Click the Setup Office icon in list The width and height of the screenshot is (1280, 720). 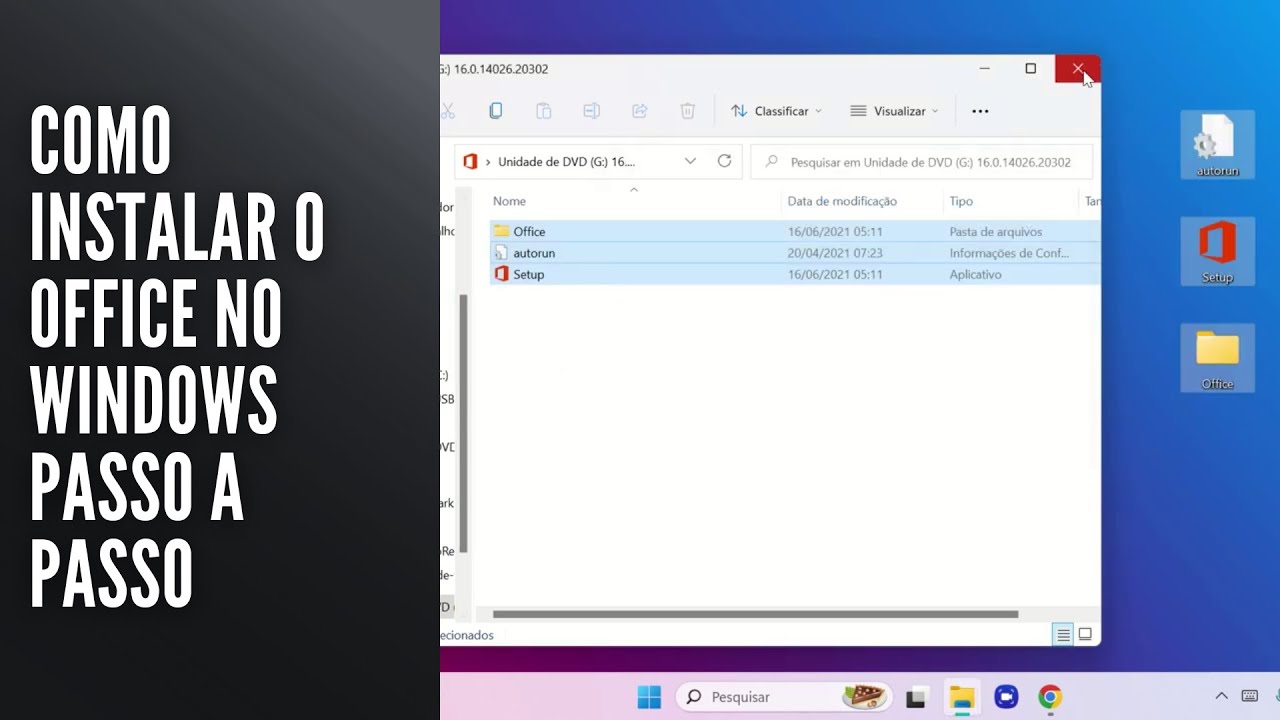[501, 274]
